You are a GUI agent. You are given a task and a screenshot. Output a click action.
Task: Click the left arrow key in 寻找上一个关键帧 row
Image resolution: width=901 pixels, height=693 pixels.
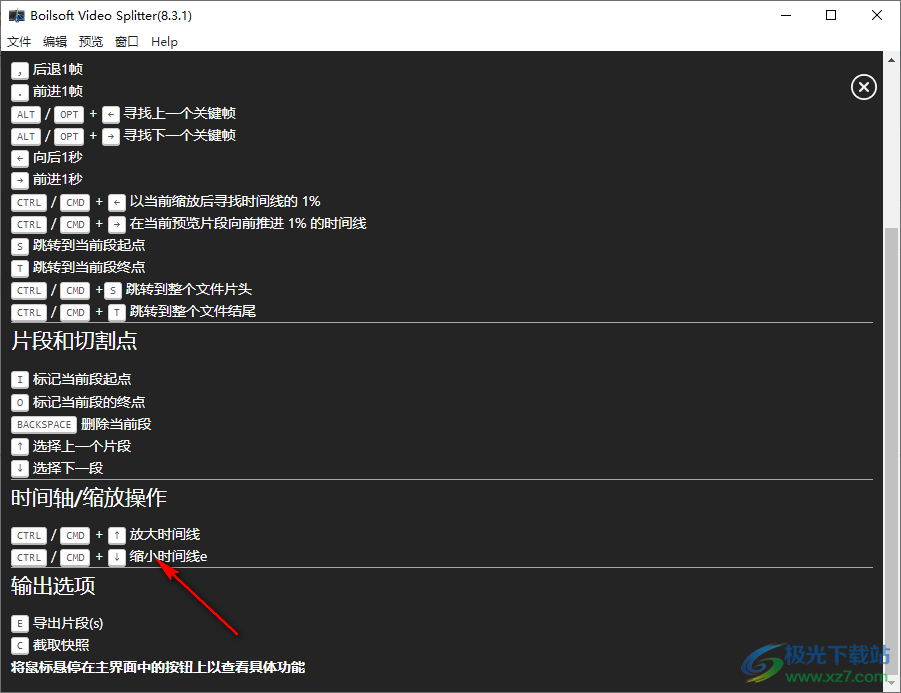pos(111,114)
